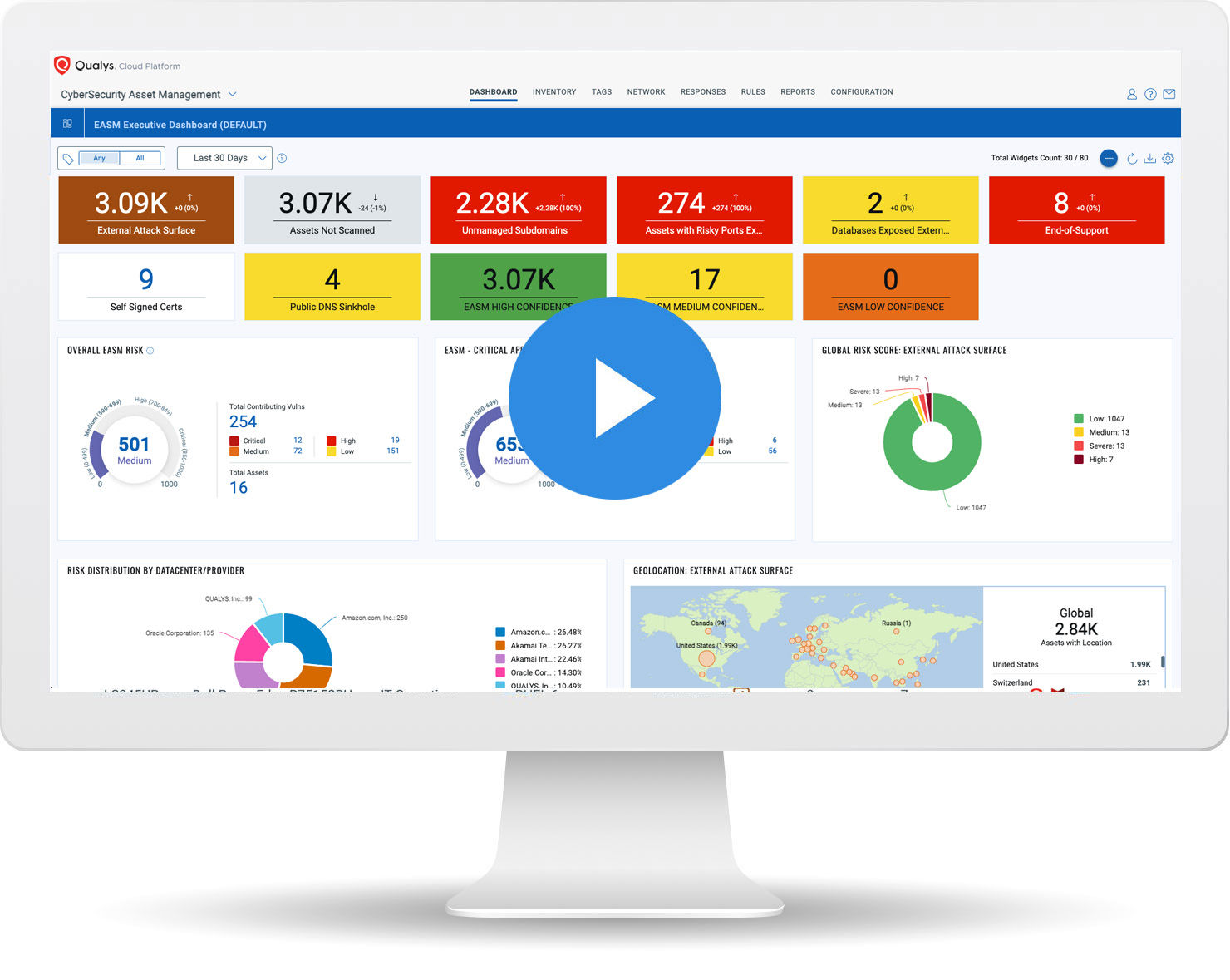
Task: Click the info icon beside Last 30 Days
Action: pyautogui.click(x=283, y=158)
